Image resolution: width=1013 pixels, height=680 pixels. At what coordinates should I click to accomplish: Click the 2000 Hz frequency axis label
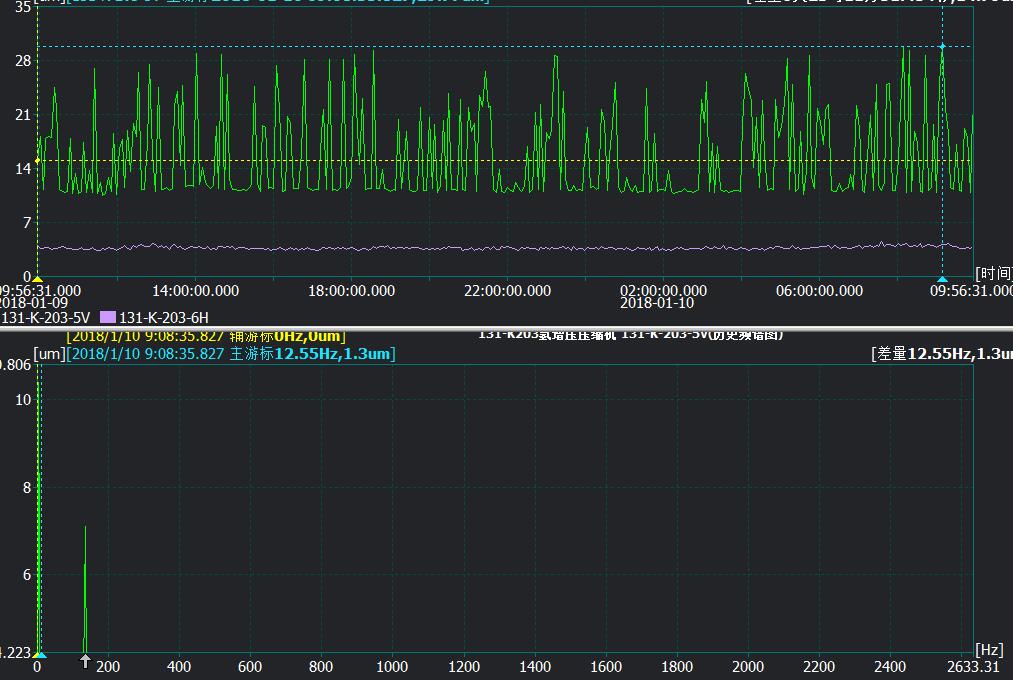tap(748, 667)
